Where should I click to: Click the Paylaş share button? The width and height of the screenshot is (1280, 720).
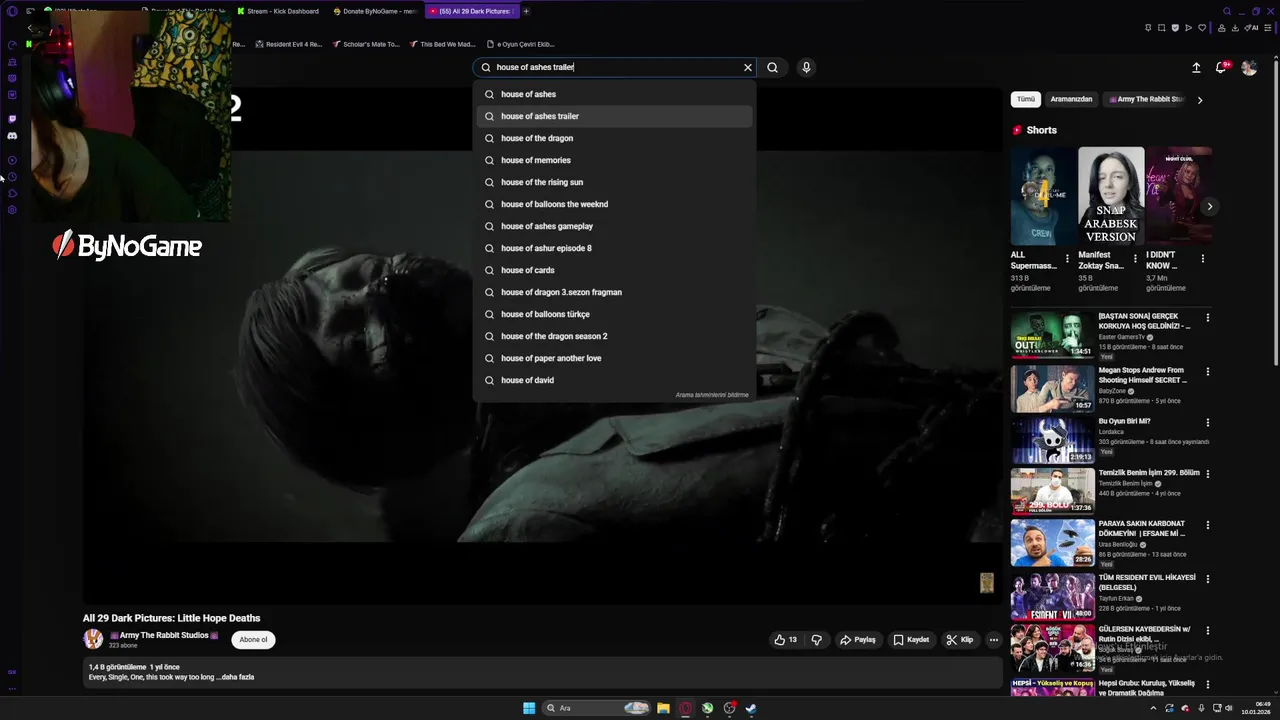pos(858,640)
